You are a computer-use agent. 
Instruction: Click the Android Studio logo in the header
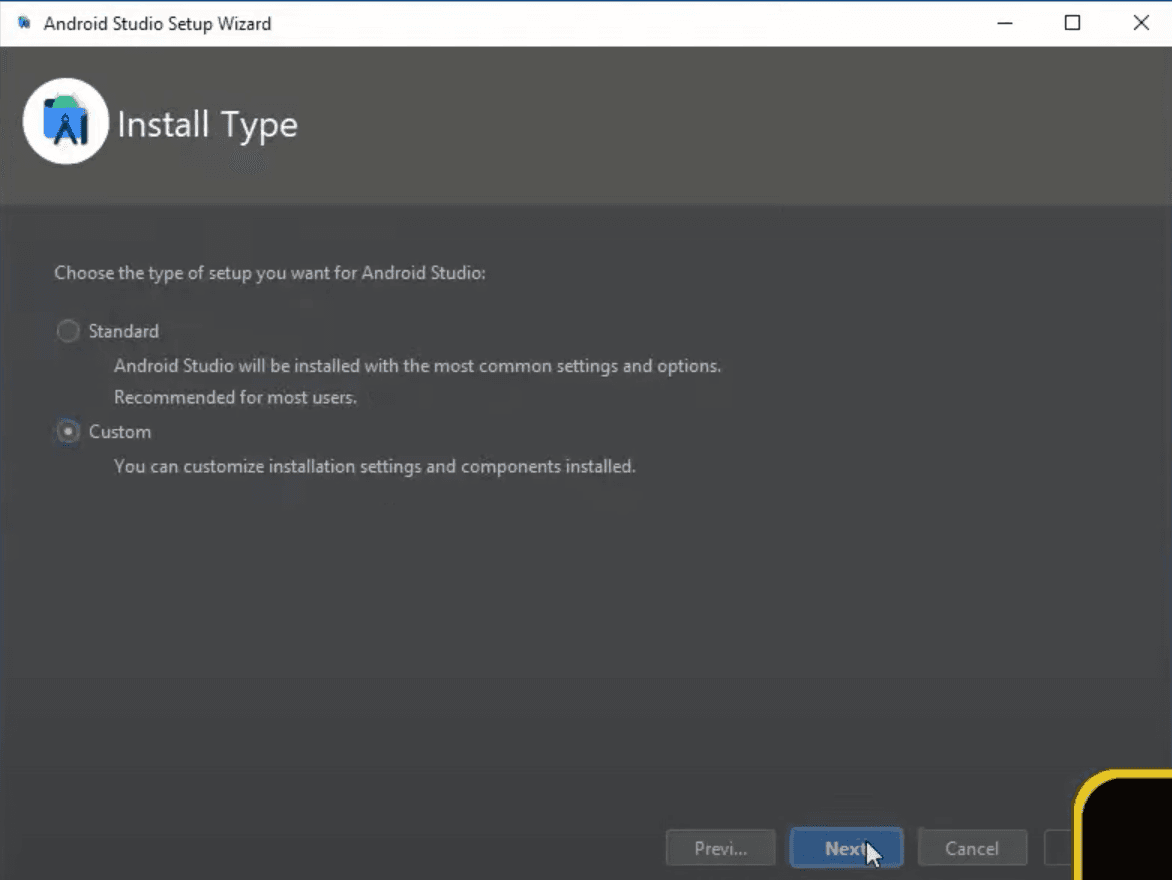click(64, 120)
